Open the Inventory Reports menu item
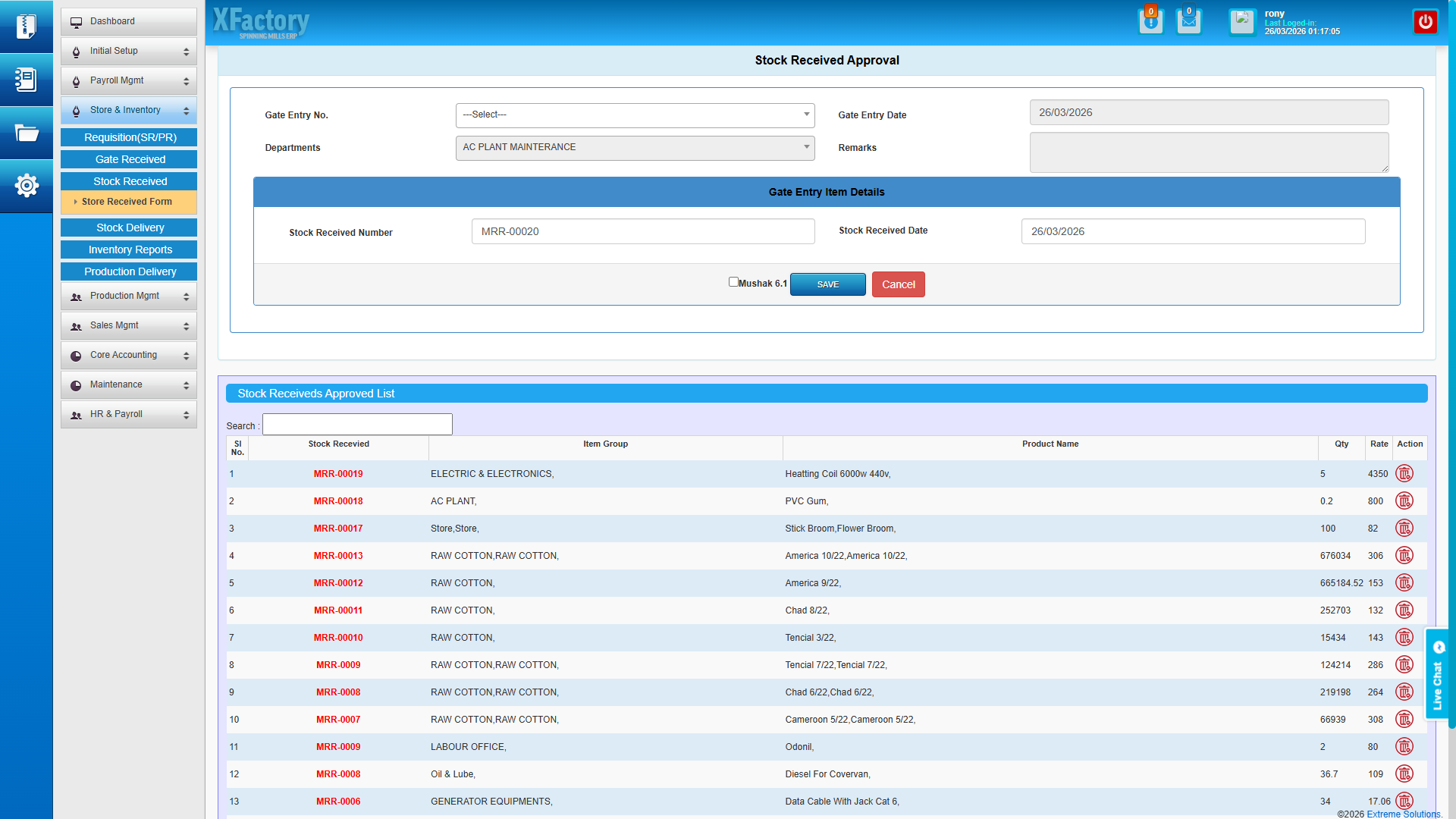The width and height of the screenshot is (1456, 819). pos(130,249)
